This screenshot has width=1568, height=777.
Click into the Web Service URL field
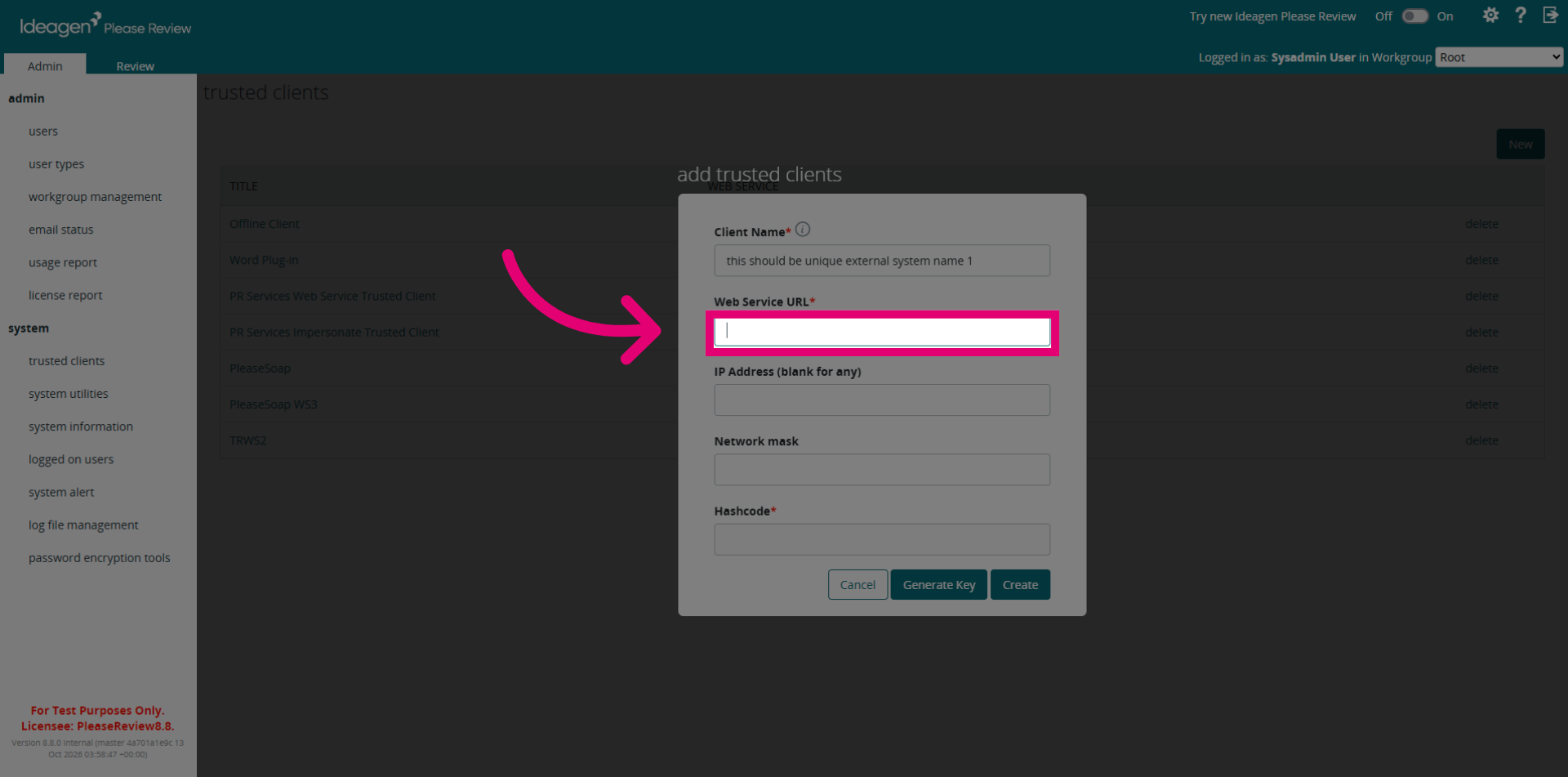tap(882, 331)
